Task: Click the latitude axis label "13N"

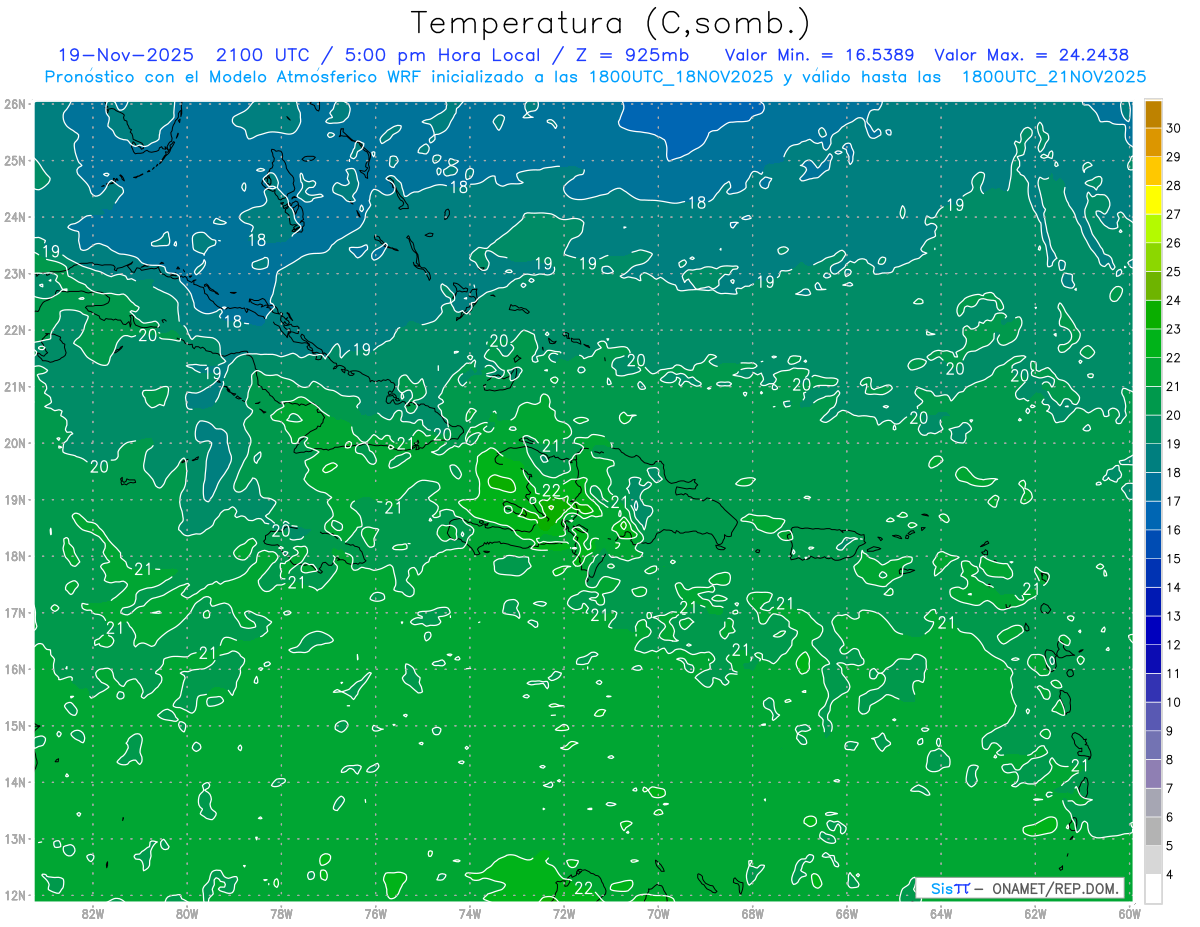Action: pyautogui.click(x=14, y=838)
